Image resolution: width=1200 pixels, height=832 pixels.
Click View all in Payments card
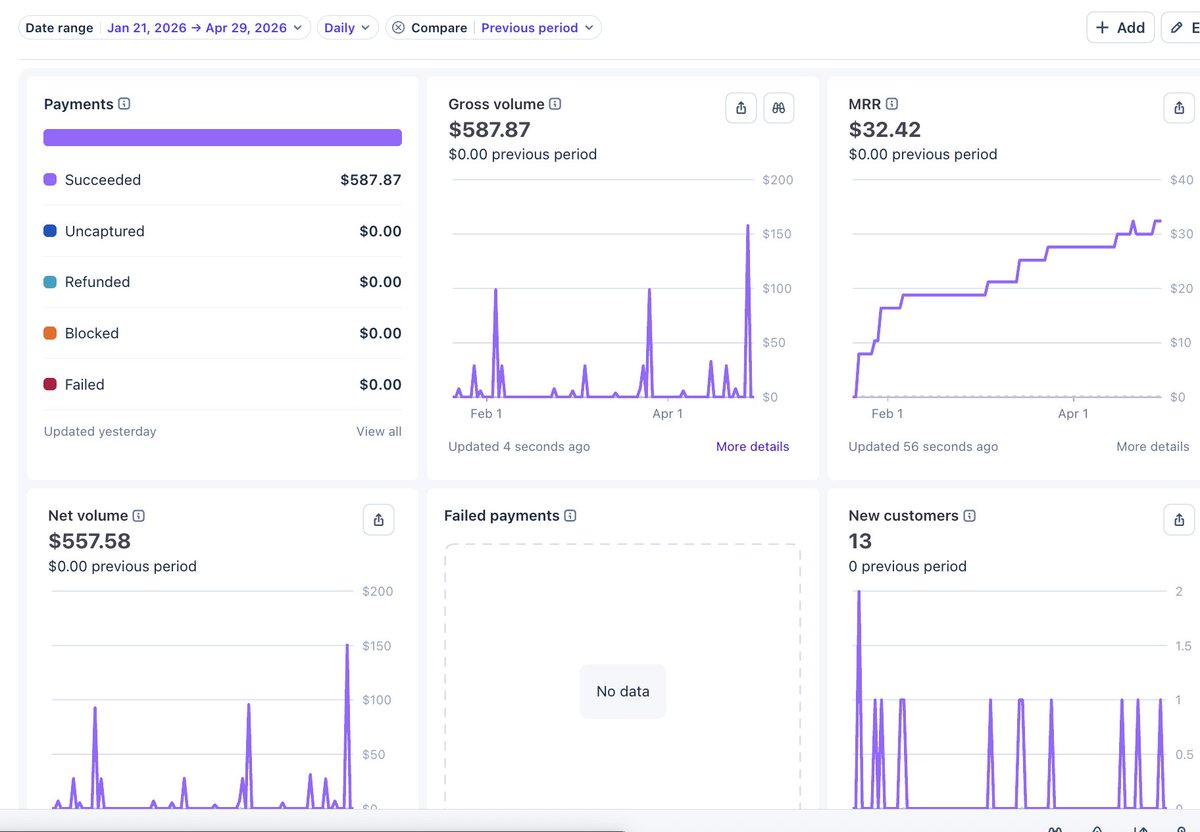pyautogui.click(x=379, y=432)
